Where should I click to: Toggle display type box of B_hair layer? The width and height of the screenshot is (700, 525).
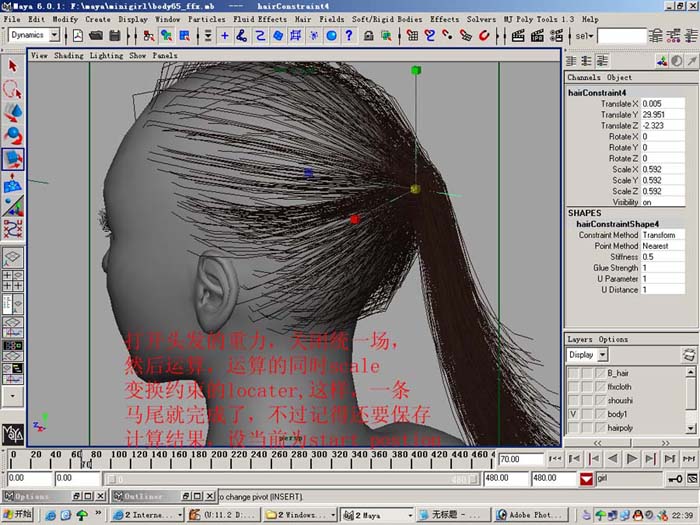(x=587, y=373)
